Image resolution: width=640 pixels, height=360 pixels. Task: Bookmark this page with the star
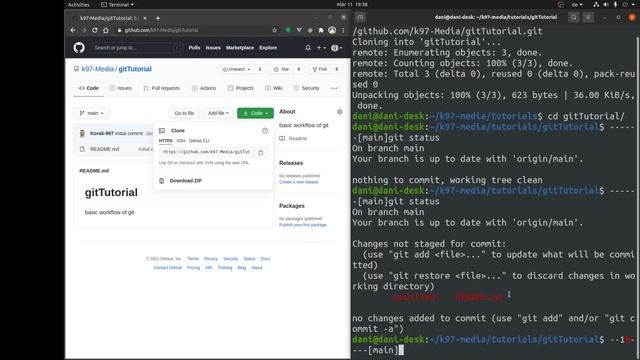(x=274, y=30)
